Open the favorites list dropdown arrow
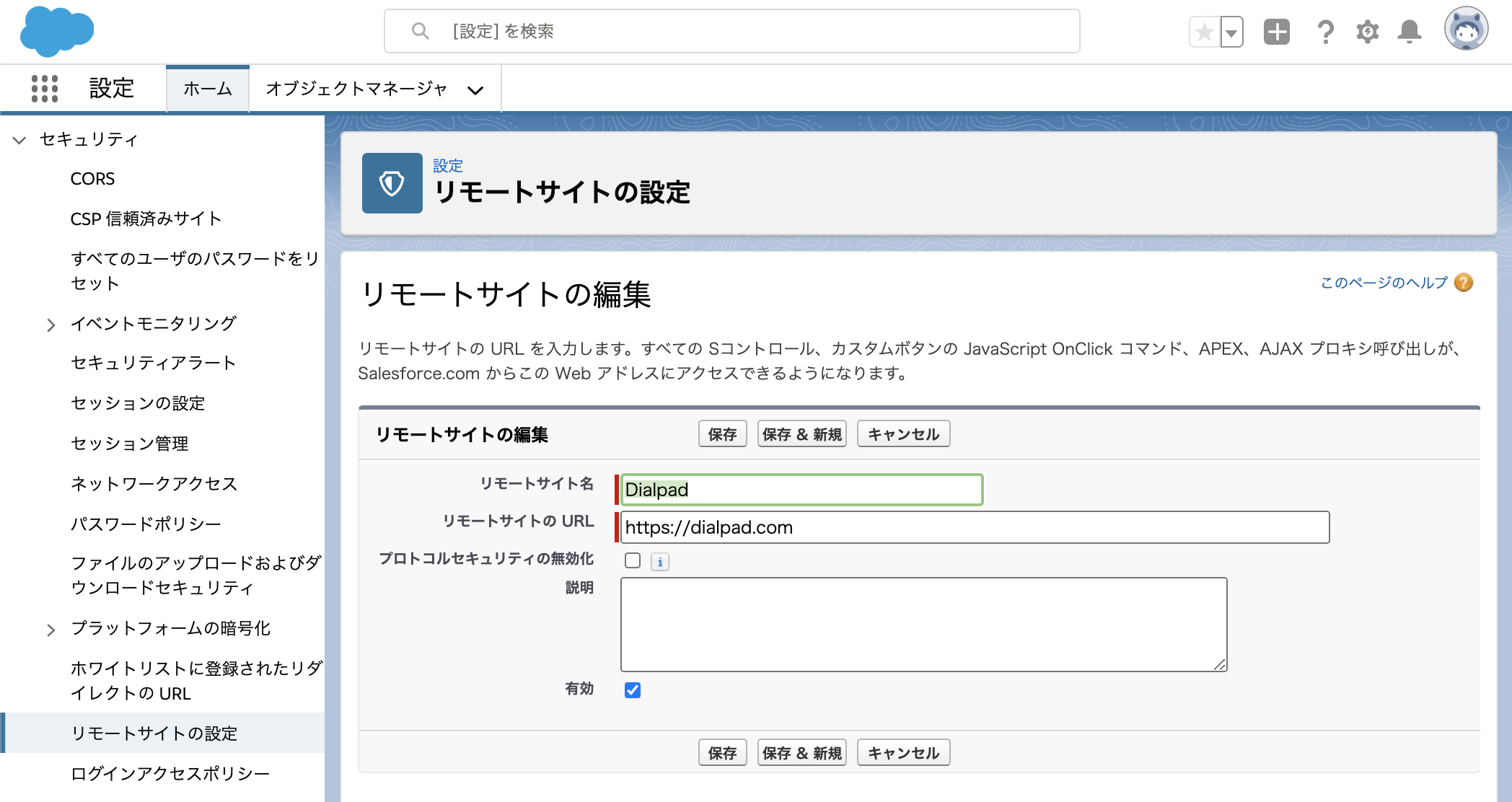This screenshot has width=1512, height=802. (1231, 32)
